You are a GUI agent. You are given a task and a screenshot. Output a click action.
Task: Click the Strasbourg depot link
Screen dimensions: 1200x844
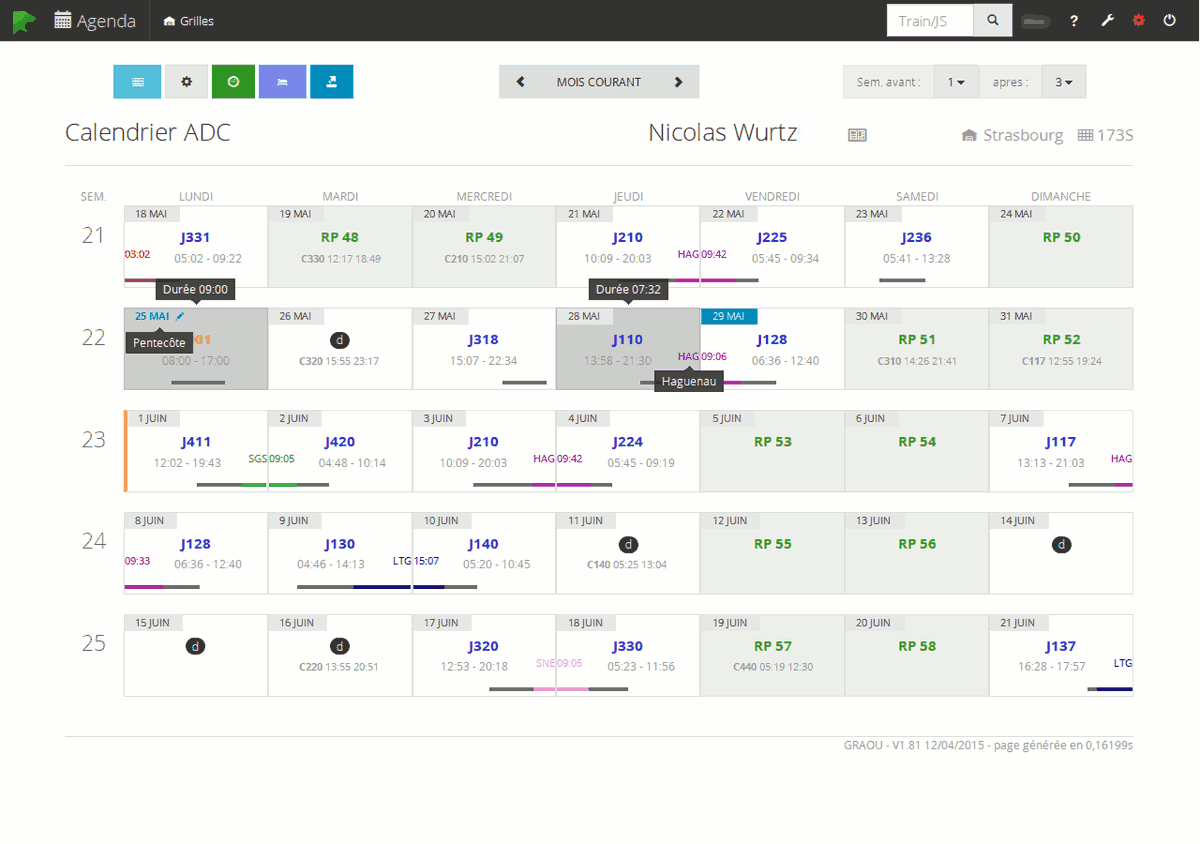click(1012, 135)
